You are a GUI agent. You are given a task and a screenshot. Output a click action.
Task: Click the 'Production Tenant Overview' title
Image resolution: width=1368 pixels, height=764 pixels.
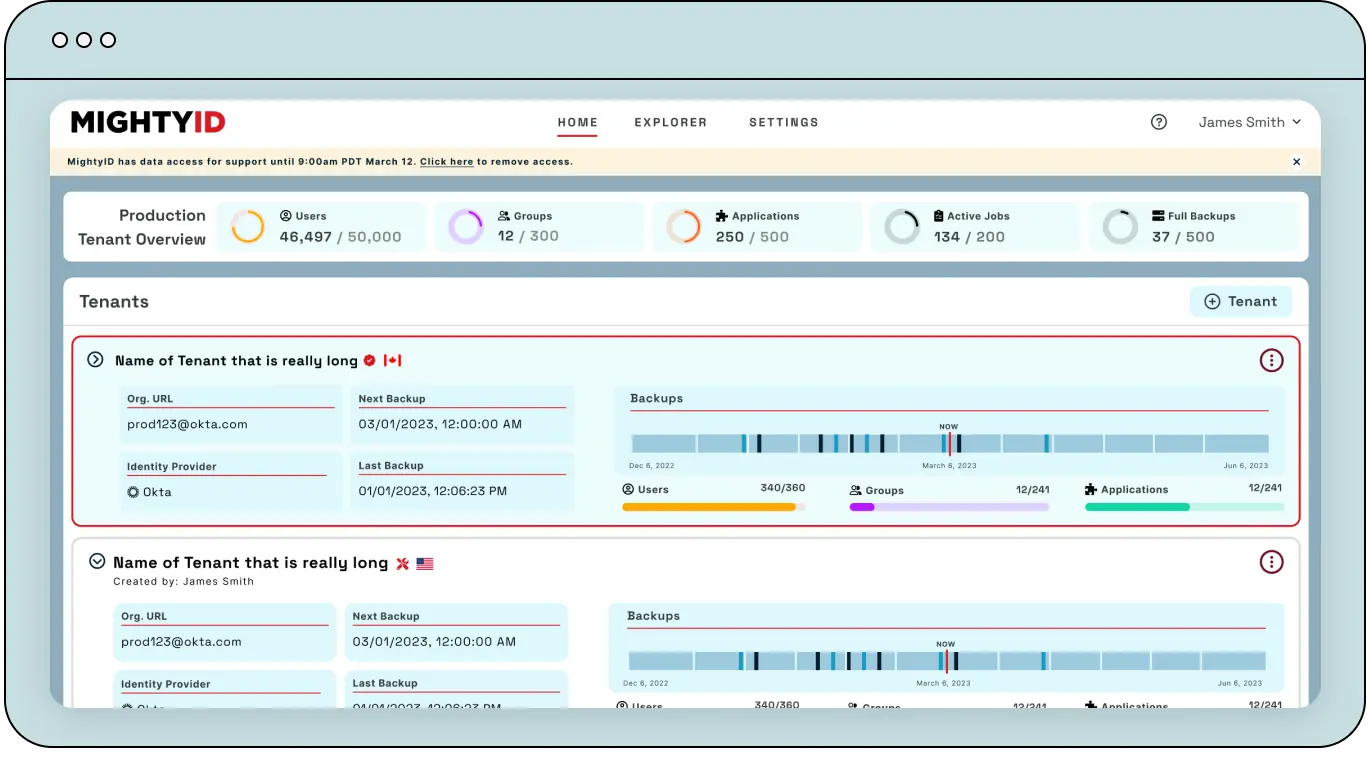[142, 227]
